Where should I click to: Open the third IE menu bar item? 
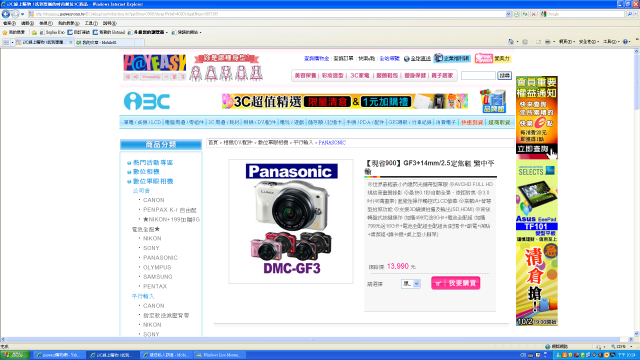(46, 23)
